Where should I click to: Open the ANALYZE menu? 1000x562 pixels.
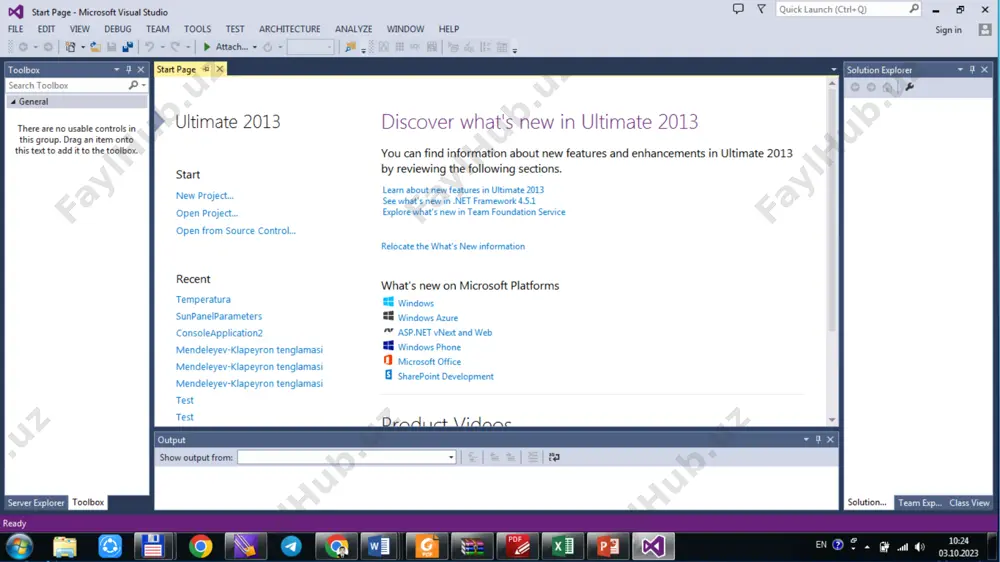(x=353, y=29)
